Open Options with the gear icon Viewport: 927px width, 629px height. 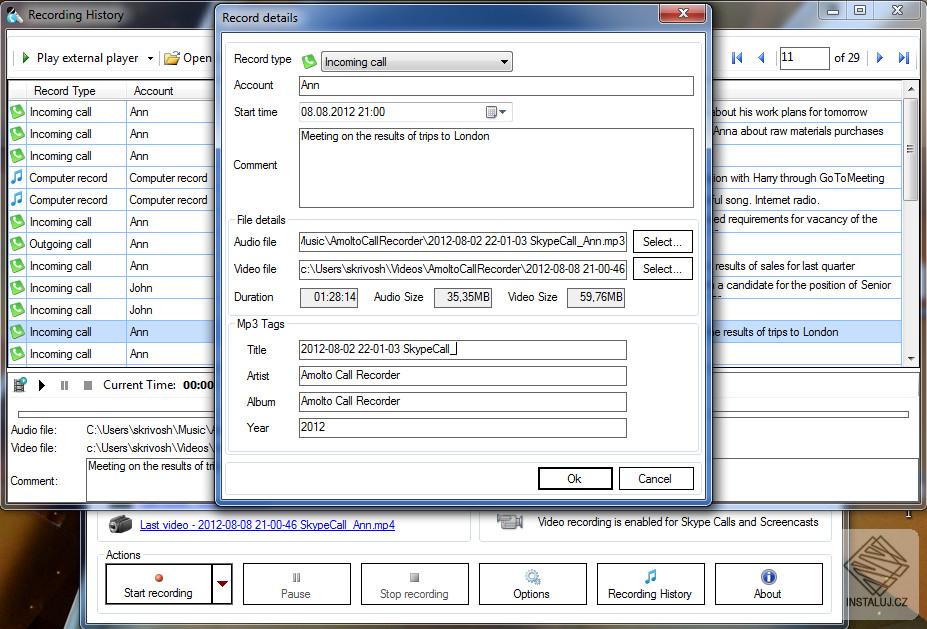tap(533, 584)
